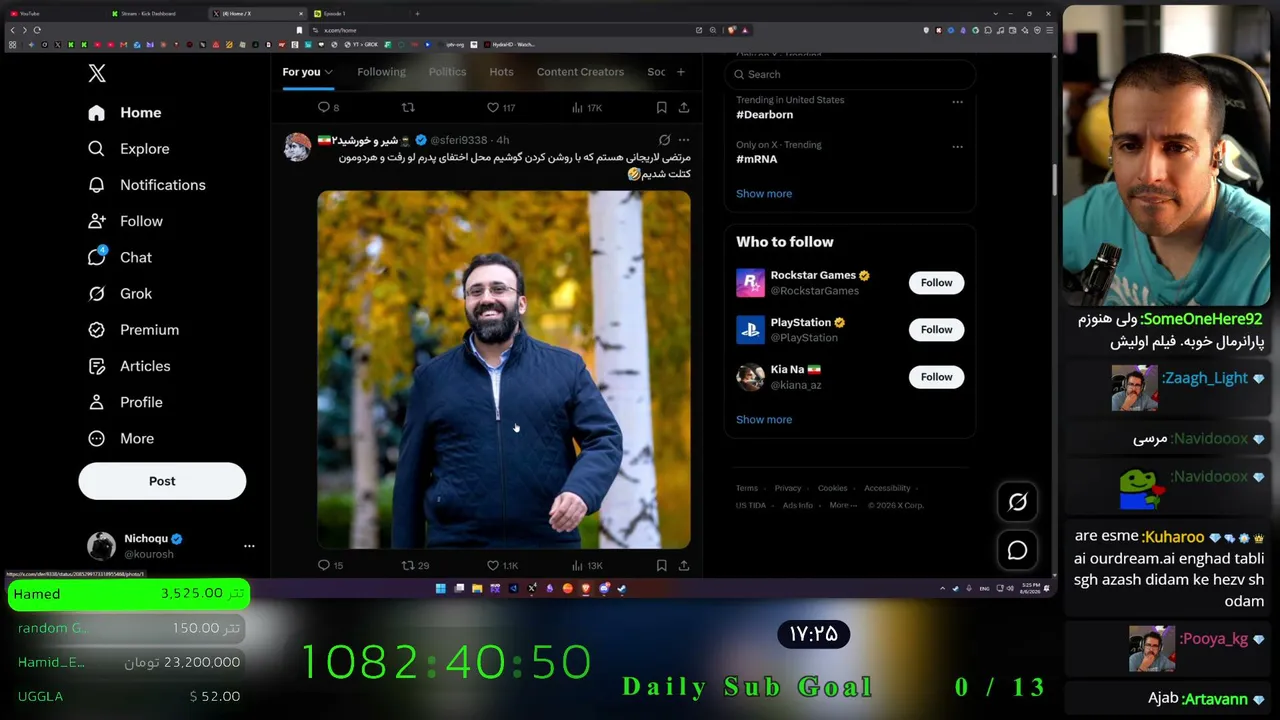Open the @sferi9338 handle link
The width and height of the screenshot is (1280, 720).
coord(459,140)
